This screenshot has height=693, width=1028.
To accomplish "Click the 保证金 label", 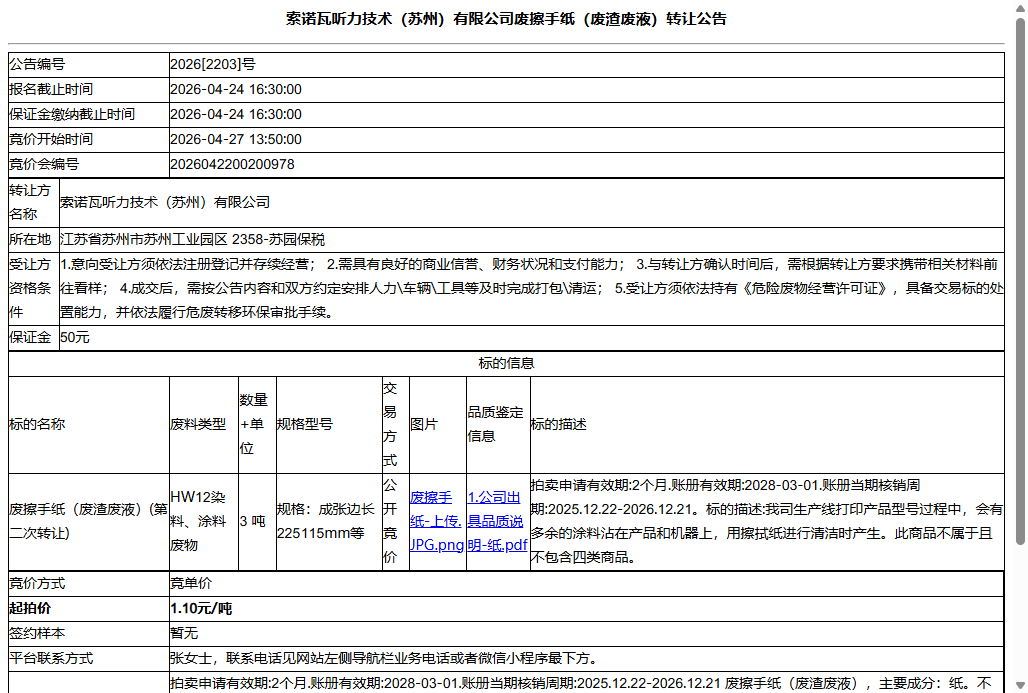I will (30, 338).
